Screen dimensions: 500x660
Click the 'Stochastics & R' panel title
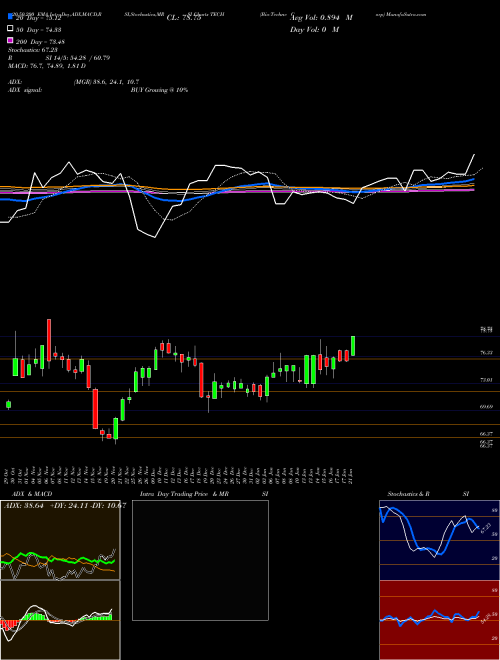[x=408, y=494]
